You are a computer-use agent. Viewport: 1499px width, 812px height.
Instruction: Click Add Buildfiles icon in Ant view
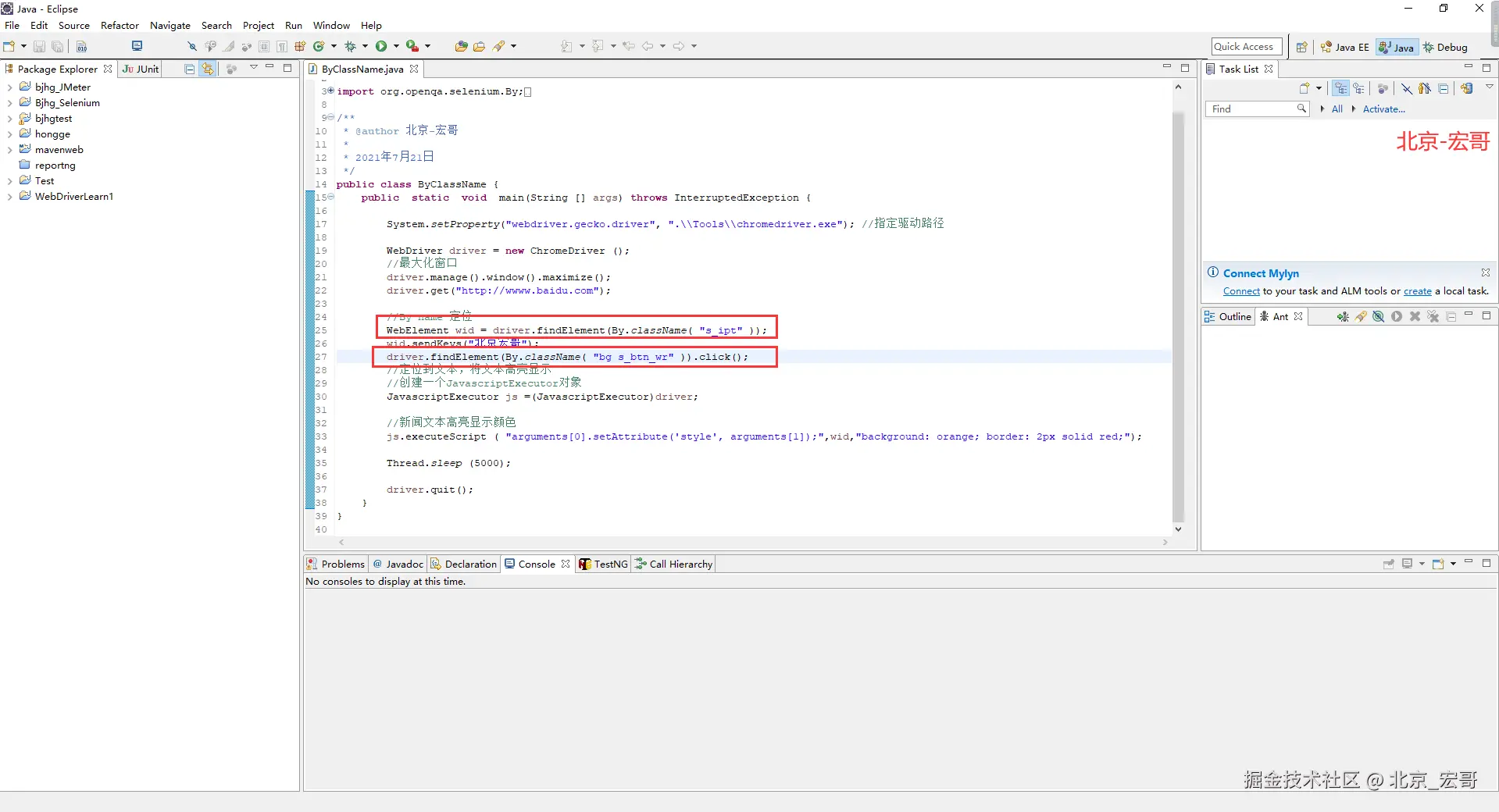(1342, 316)
